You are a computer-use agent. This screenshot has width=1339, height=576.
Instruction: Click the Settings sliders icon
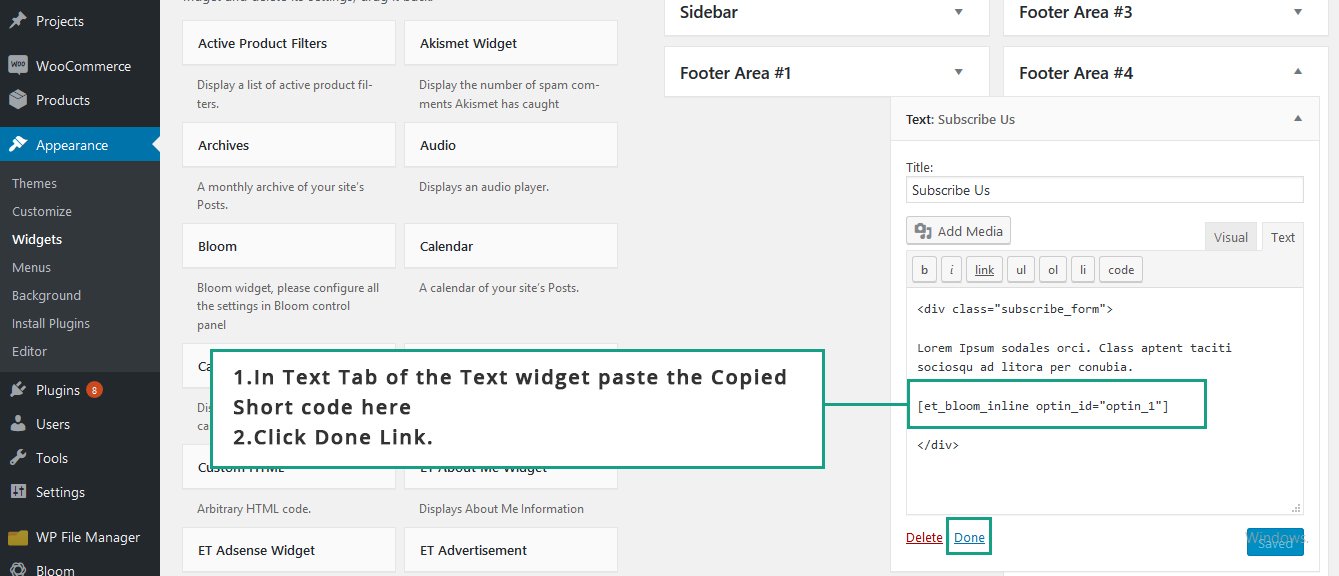(18, 492)
